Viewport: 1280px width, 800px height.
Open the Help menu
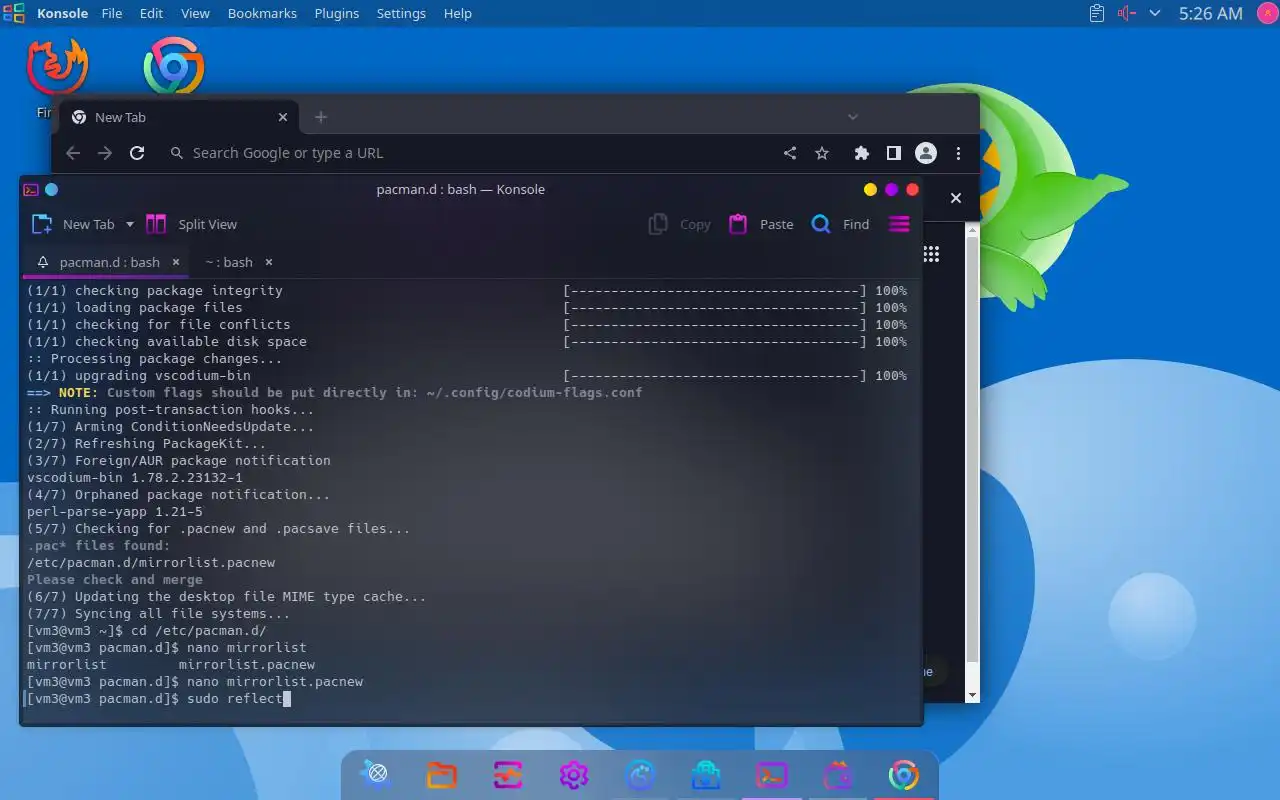[457, 13]
